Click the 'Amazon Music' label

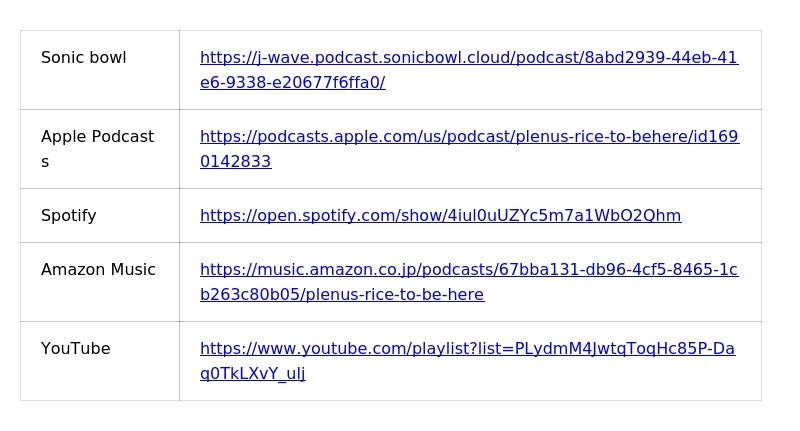coord(98,270)
